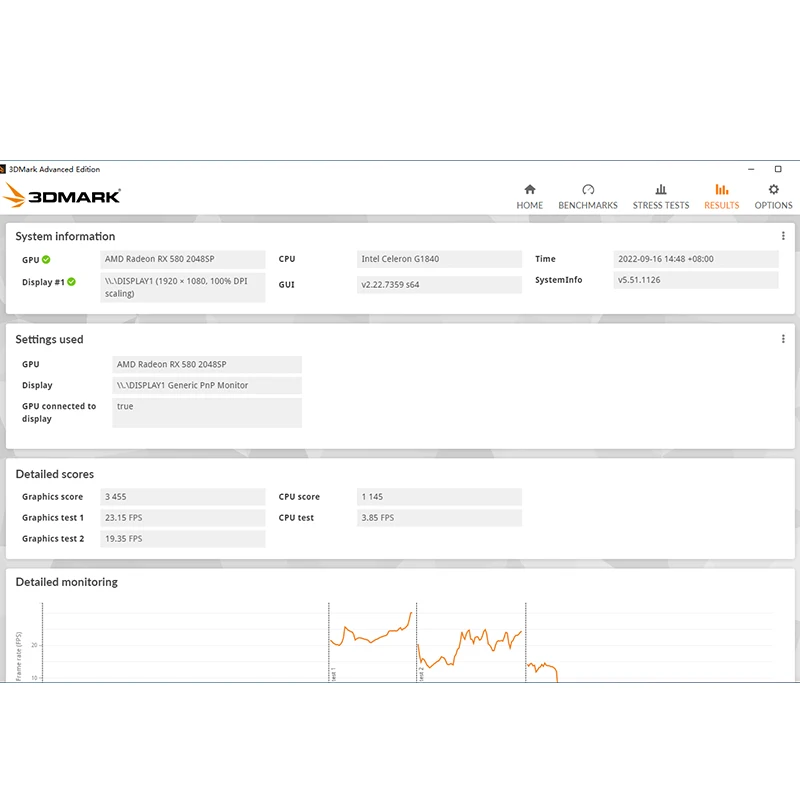
Task: Click the Time field showing 2022-09-16
Action: pyautogui.click(x=695, y=259)
